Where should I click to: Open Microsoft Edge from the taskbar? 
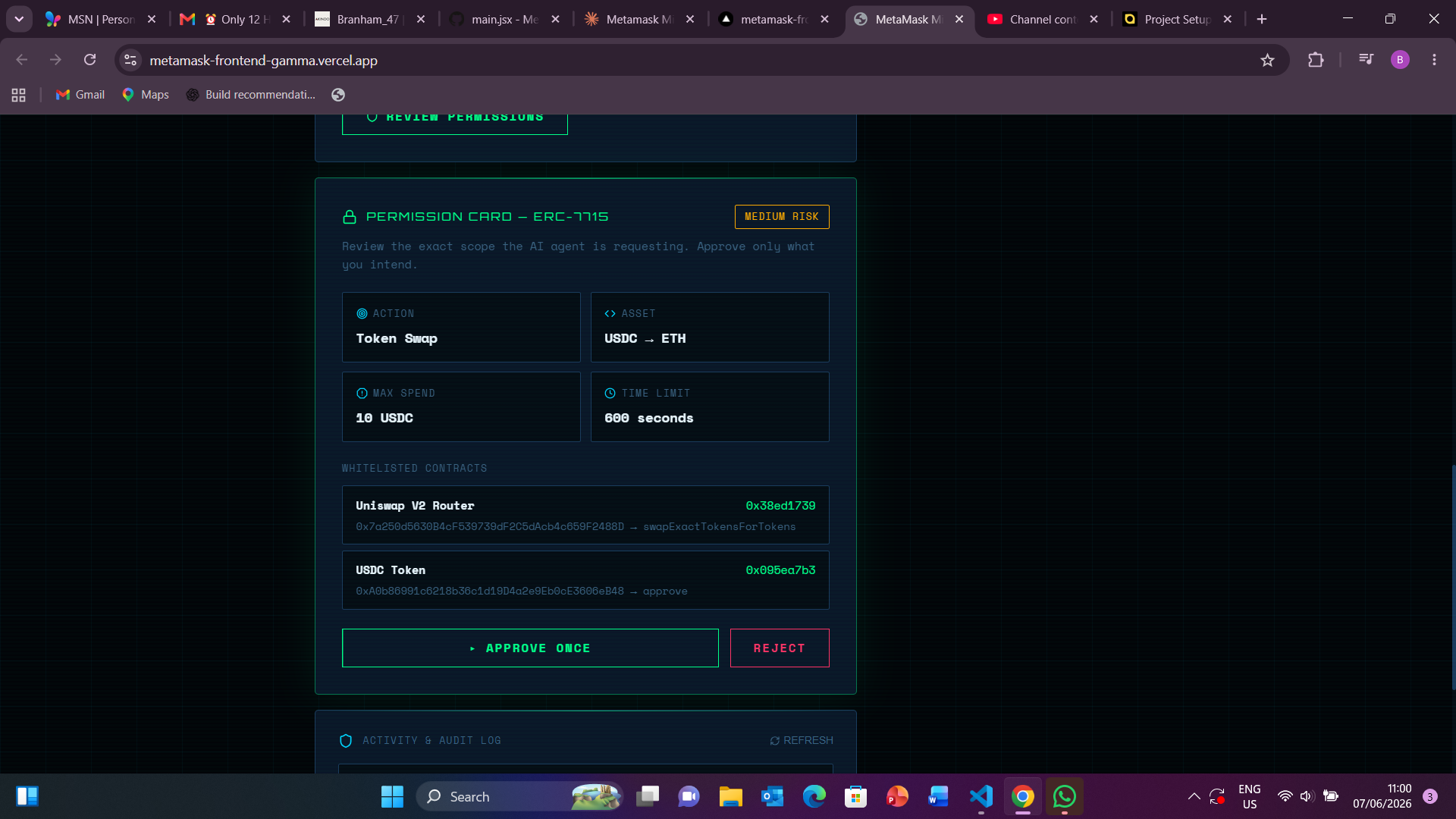pyautogui.click(x=814, y=796)
